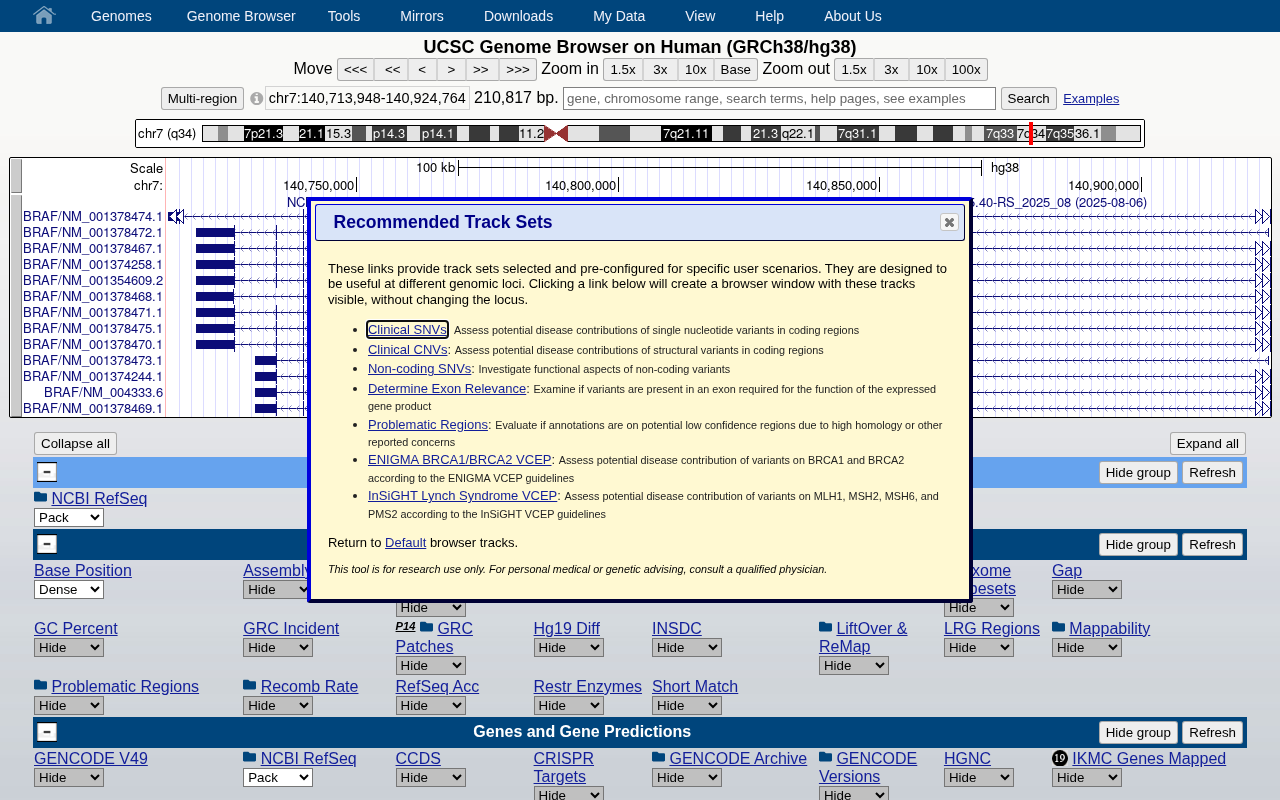1280x800 pixels.
Task: Return to Default browser tracks link
Action: tap(405, 542)
